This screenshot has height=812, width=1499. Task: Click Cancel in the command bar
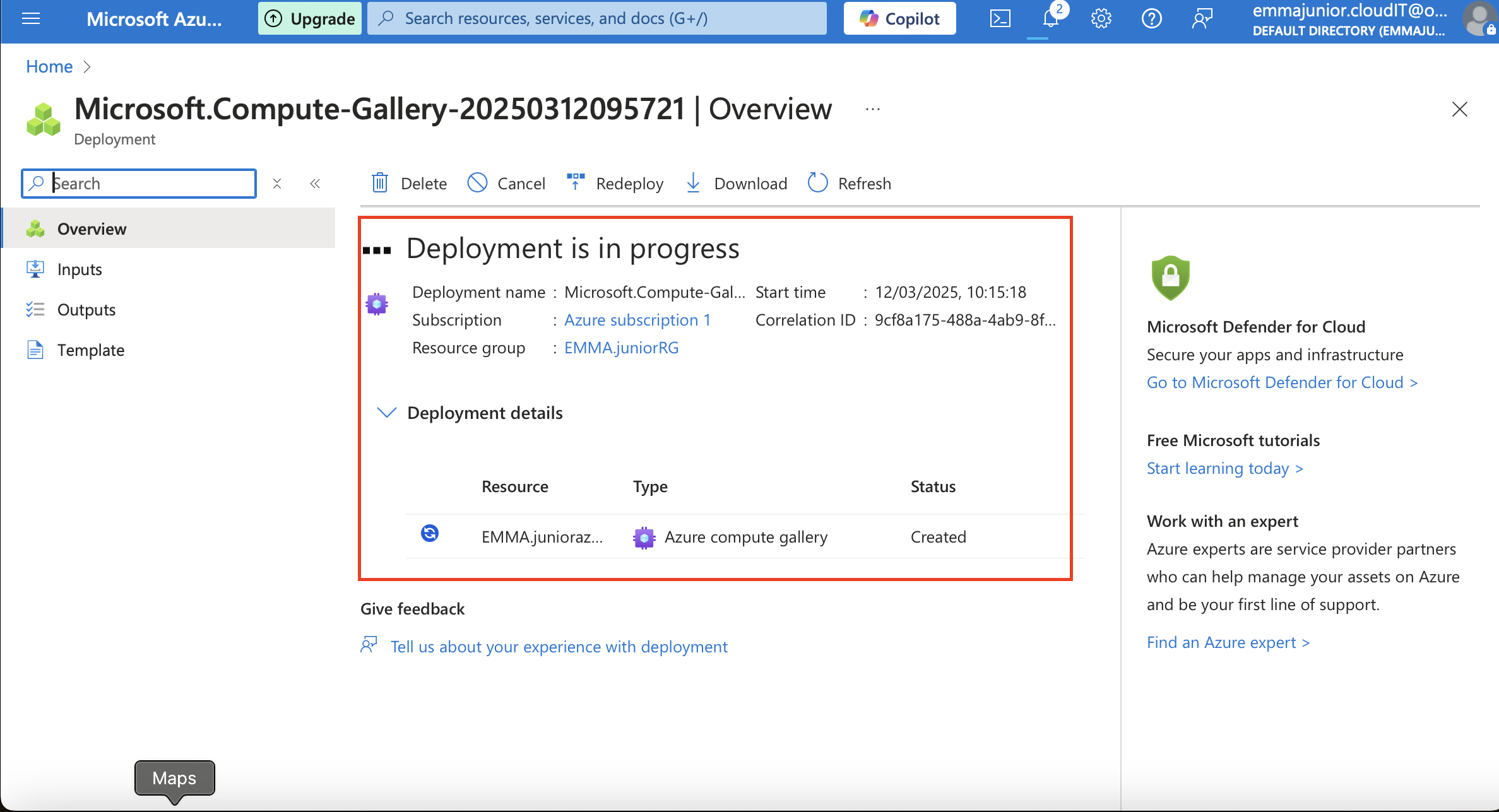coord(506,184)
